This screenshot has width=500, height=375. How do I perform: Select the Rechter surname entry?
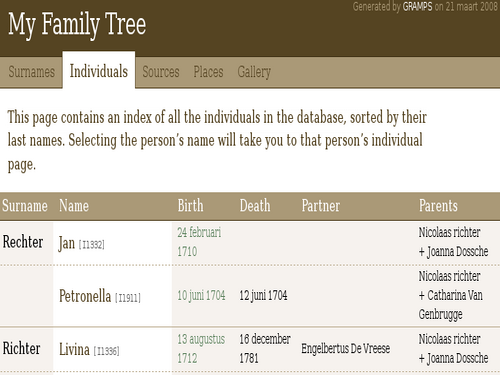coord(23,242)
